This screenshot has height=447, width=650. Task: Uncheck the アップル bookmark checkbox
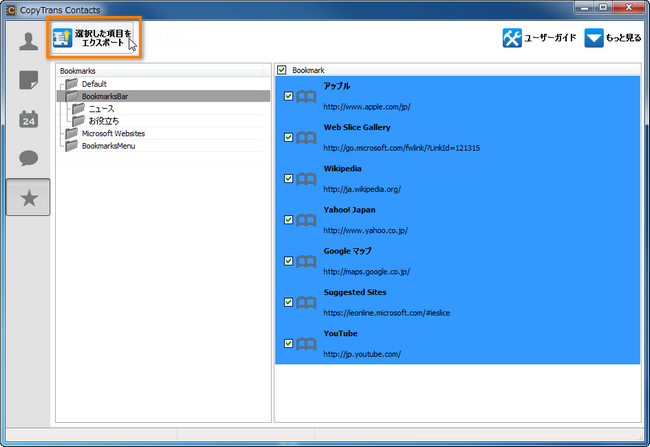[289, 96]
